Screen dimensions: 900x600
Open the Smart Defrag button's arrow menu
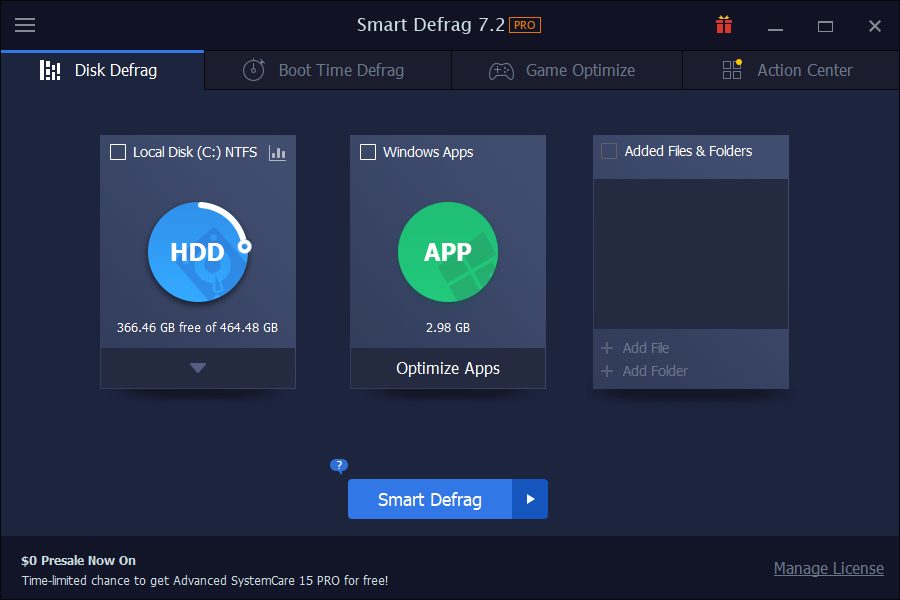coord(530,499)
